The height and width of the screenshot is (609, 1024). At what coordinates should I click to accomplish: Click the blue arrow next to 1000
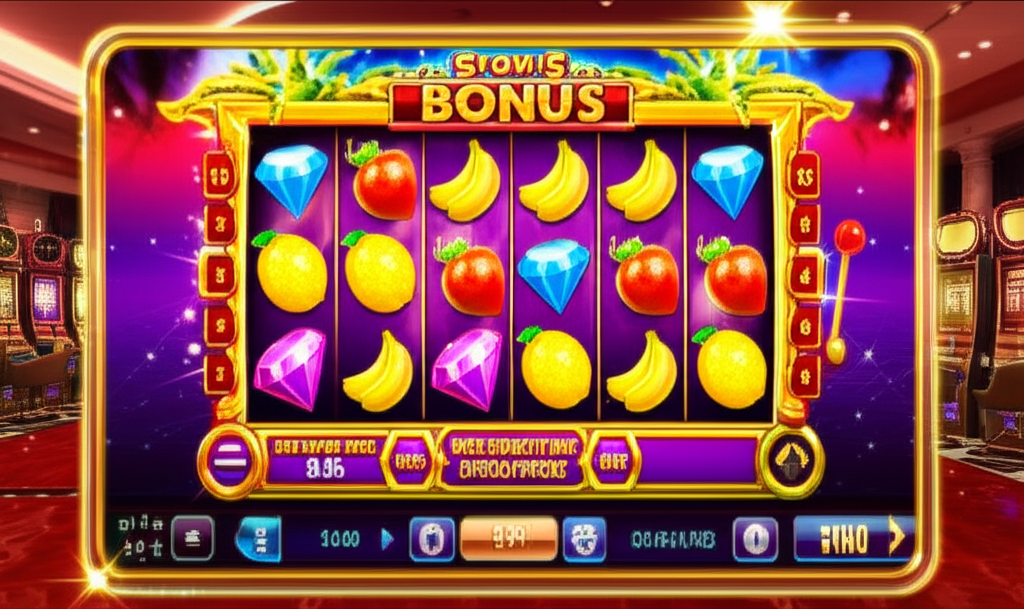(387, 539)
